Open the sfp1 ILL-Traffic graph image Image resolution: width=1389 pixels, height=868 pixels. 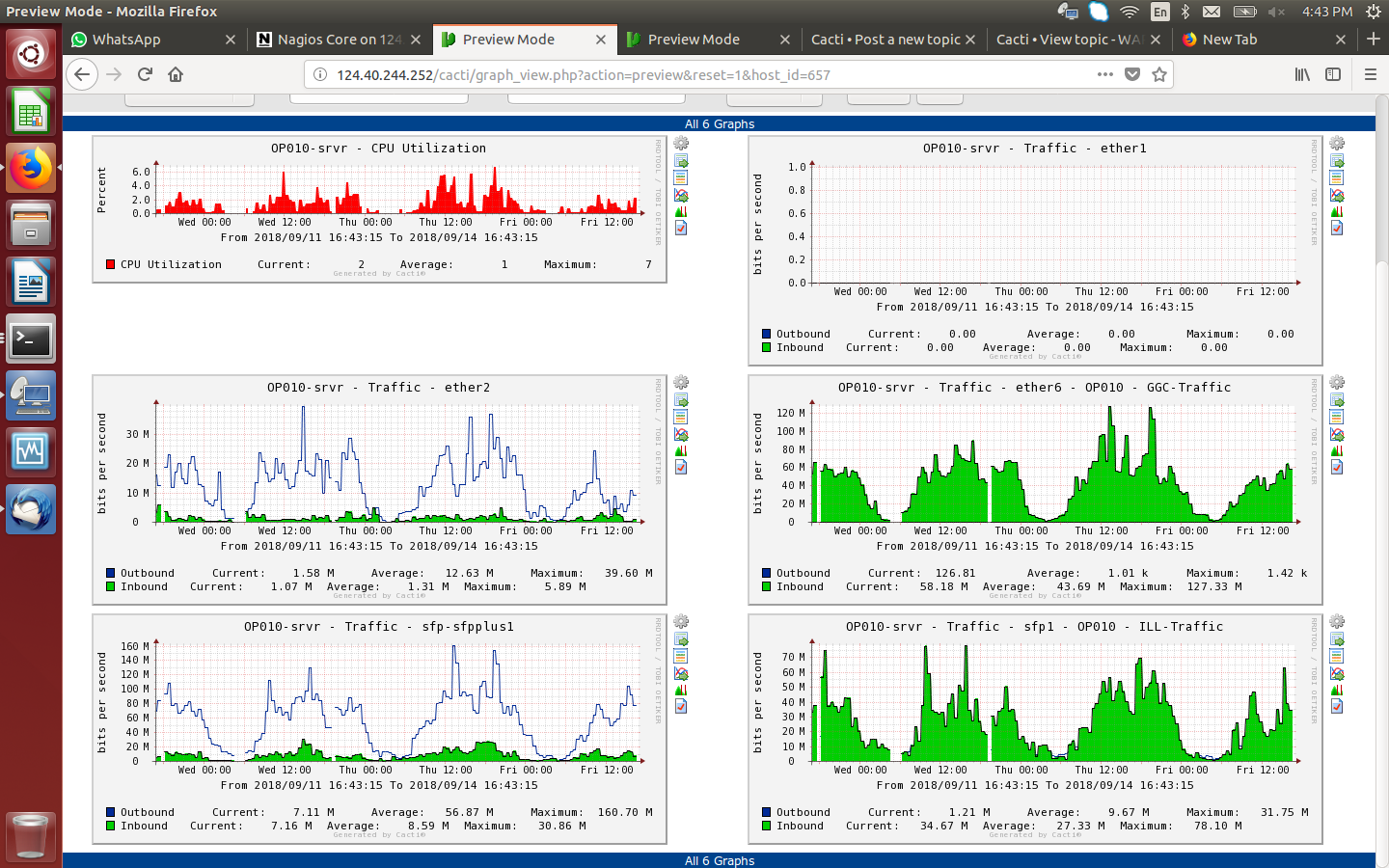click(1035, 729)
